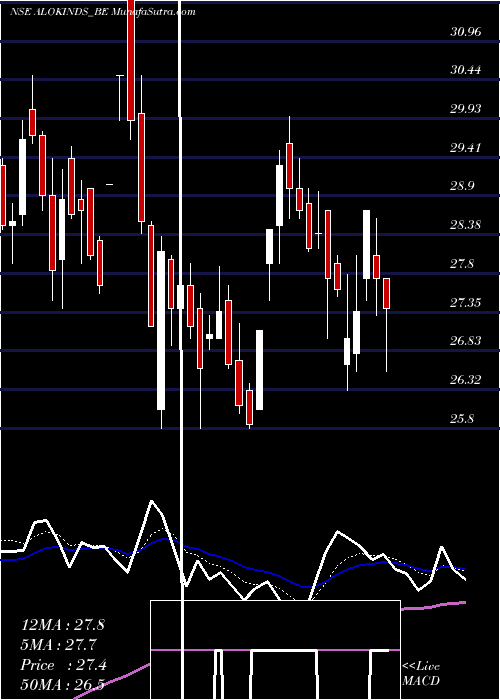Click the 25.8 price axis label
The height and width of the screenshot is (700, 500).
(x=462, y=420)
